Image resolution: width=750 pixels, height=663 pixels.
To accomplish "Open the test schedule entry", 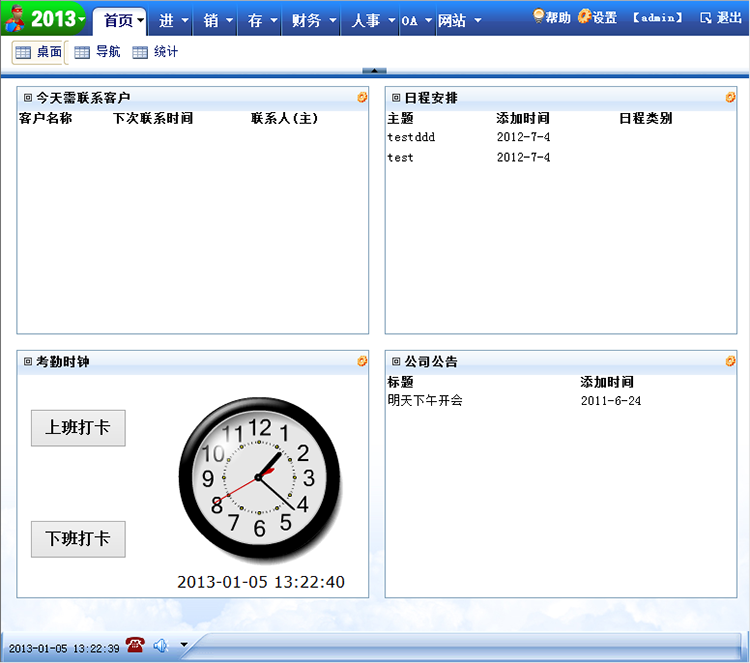I will coord(400,157).
